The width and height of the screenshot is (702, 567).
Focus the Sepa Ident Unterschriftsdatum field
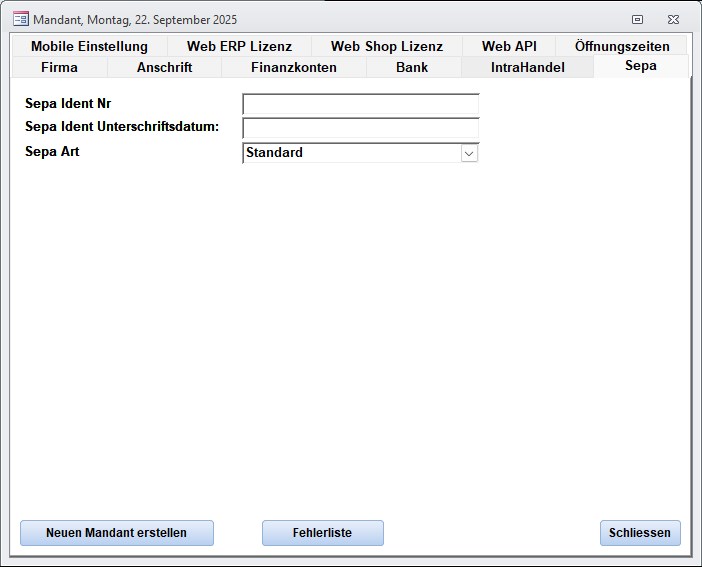click(x=360, y=128)
